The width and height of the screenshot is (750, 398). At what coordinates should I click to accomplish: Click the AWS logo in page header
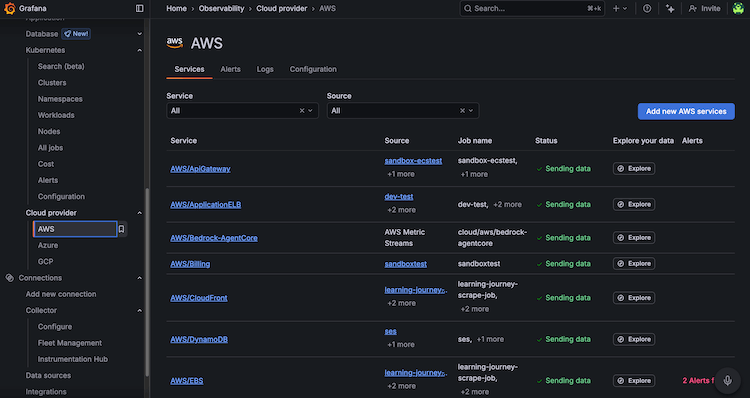[175, 43]
